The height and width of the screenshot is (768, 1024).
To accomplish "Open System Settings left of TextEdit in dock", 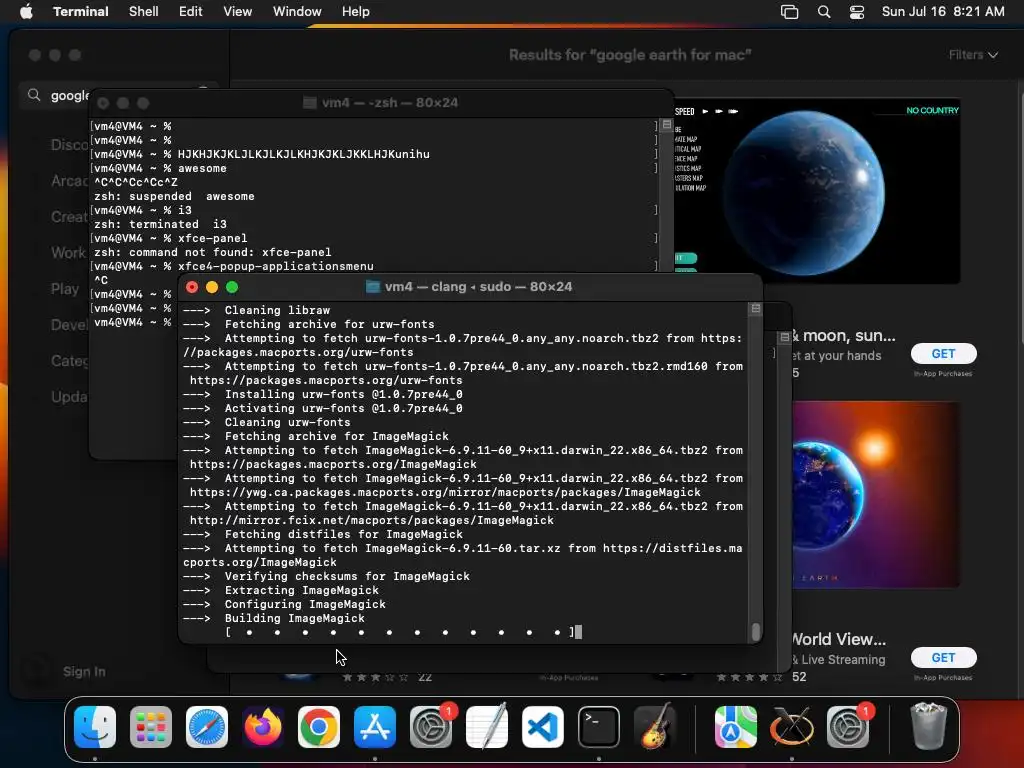I will click(x=431, y=727).
